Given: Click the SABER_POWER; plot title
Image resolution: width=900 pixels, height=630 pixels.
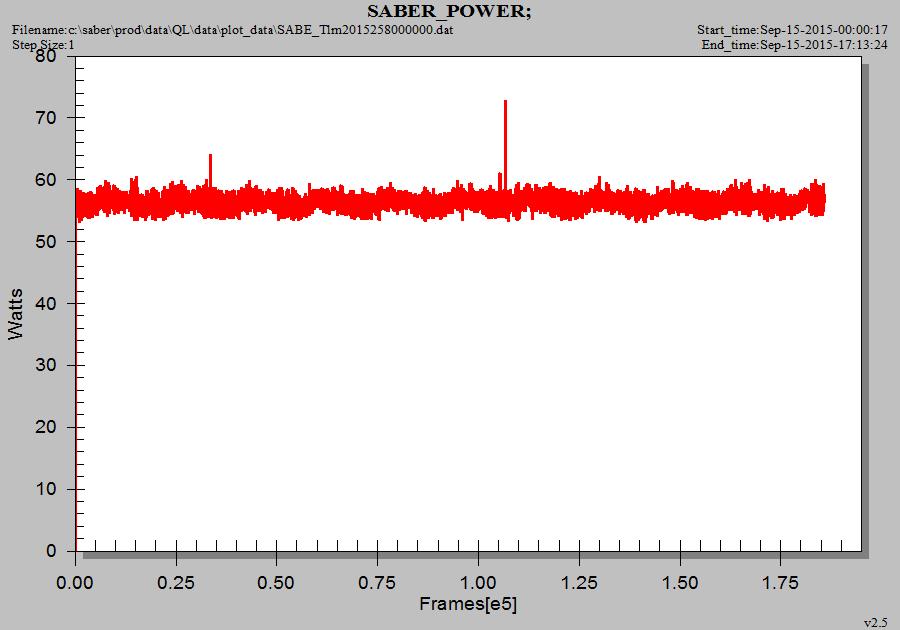Looking at the screenshot, I should (x=449, y=11).
